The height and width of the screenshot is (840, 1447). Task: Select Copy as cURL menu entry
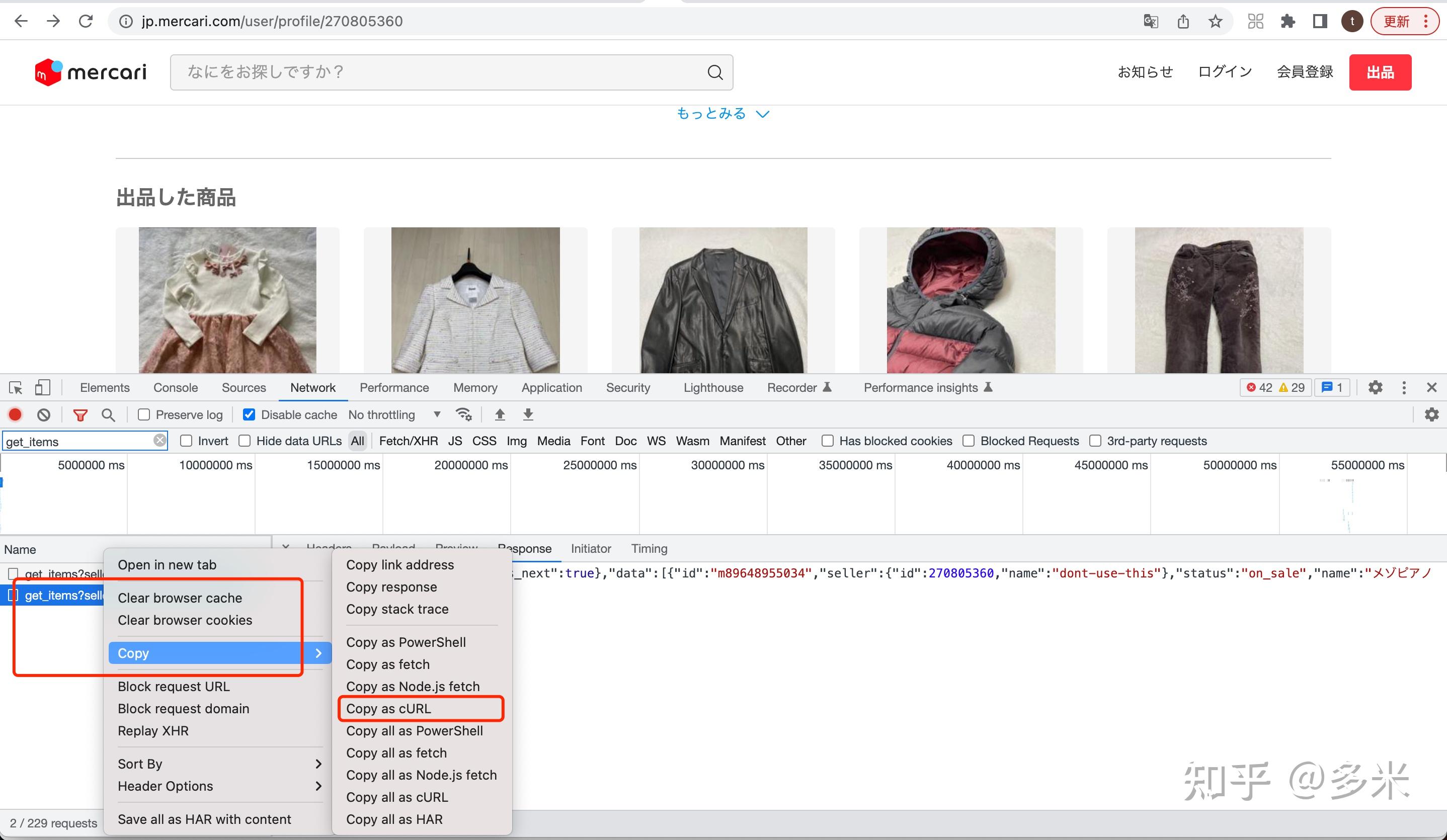[389, 709]
